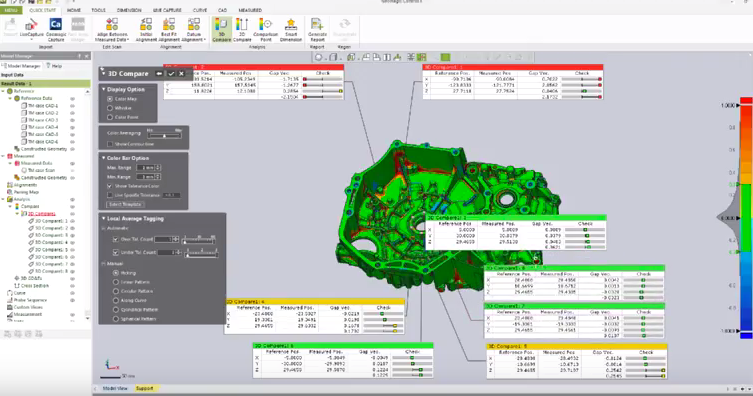This screenshot has height=396, width=753.
Task: Toggle Show Tolerance Color checkbox
Action: [109, 186]
